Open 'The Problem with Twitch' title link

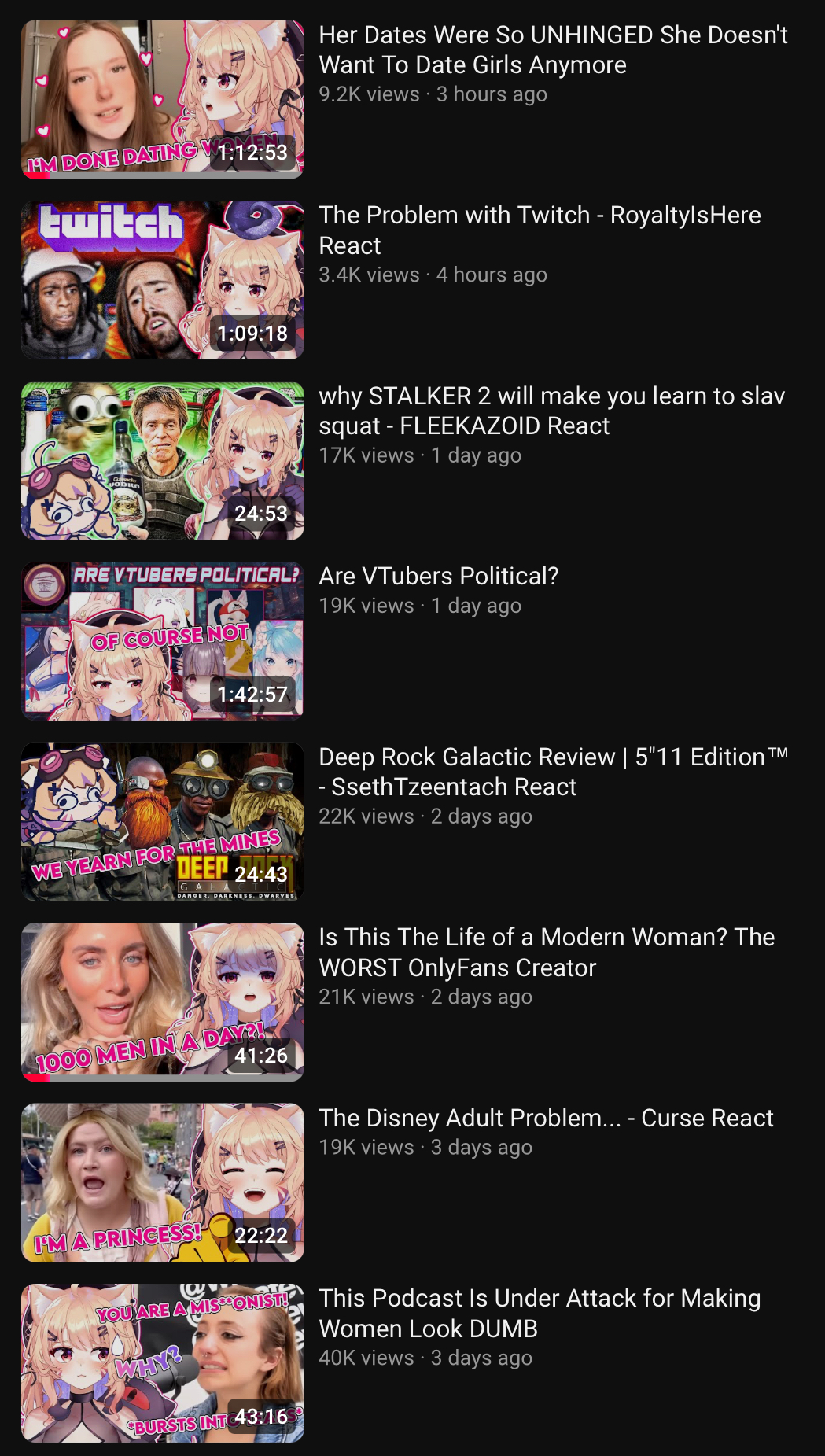pos(540,230)
